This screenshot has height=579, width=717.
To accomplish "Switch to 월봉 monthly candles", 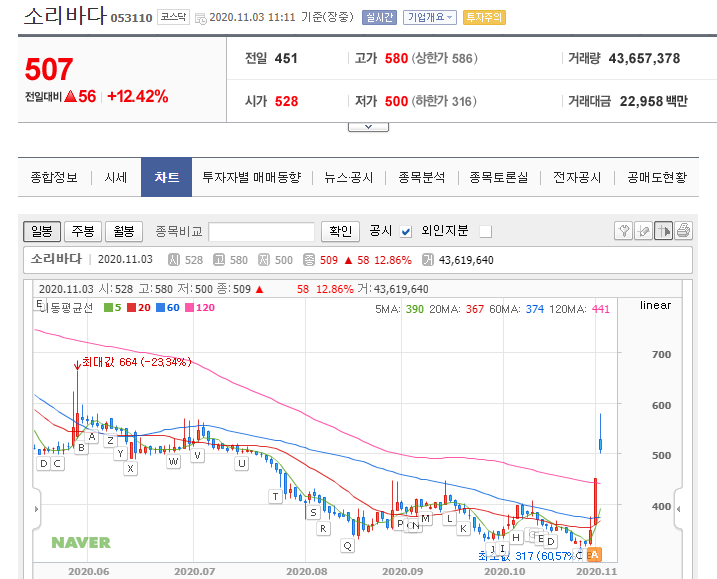I will (124, 231).
